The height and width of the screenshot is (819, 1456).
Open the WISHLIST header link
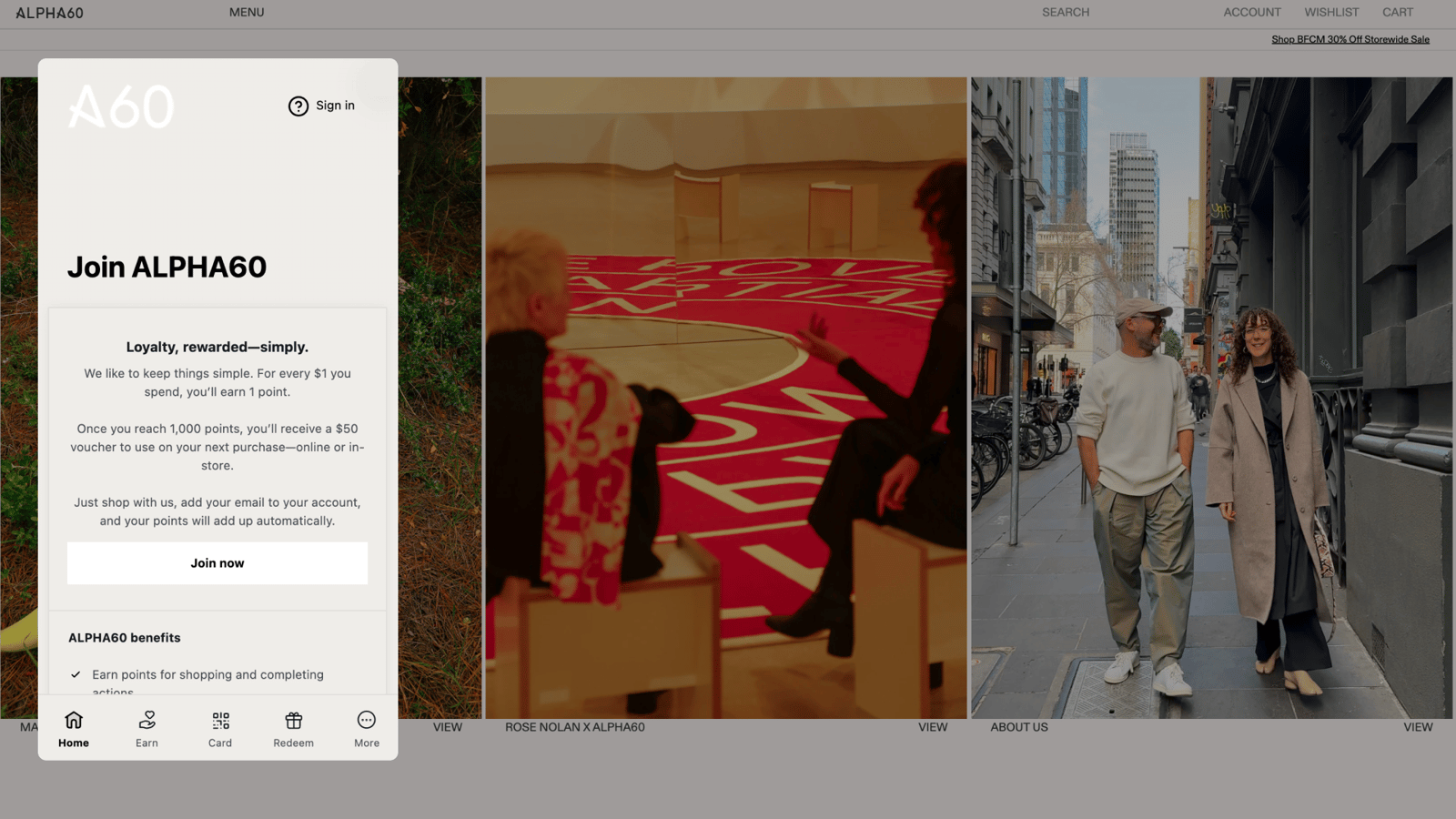click(1331, 13)
